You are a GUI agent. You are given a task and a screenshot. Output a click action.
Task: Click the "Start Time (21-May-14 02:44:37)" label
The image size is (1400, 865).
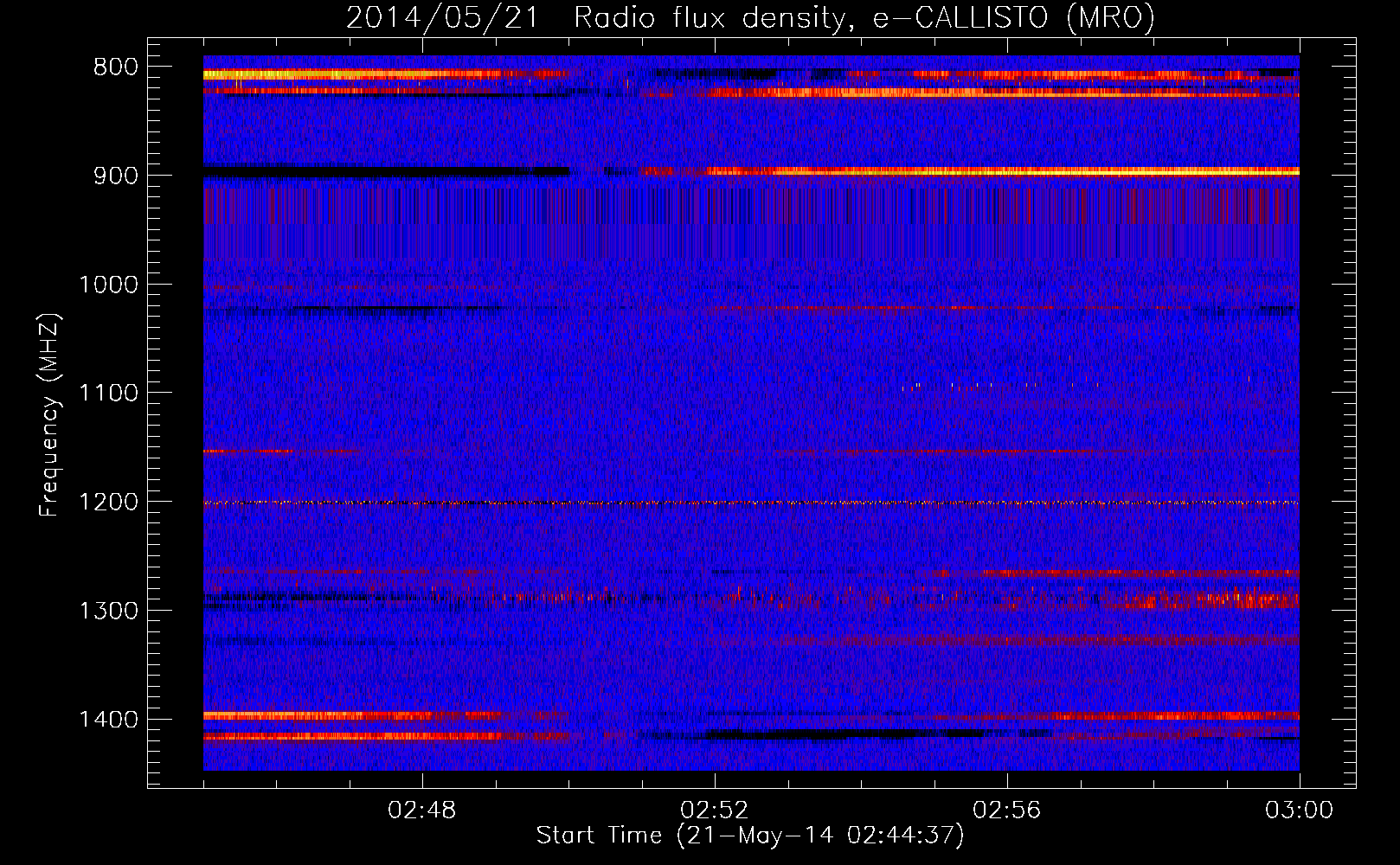click(x=750, y=836)
